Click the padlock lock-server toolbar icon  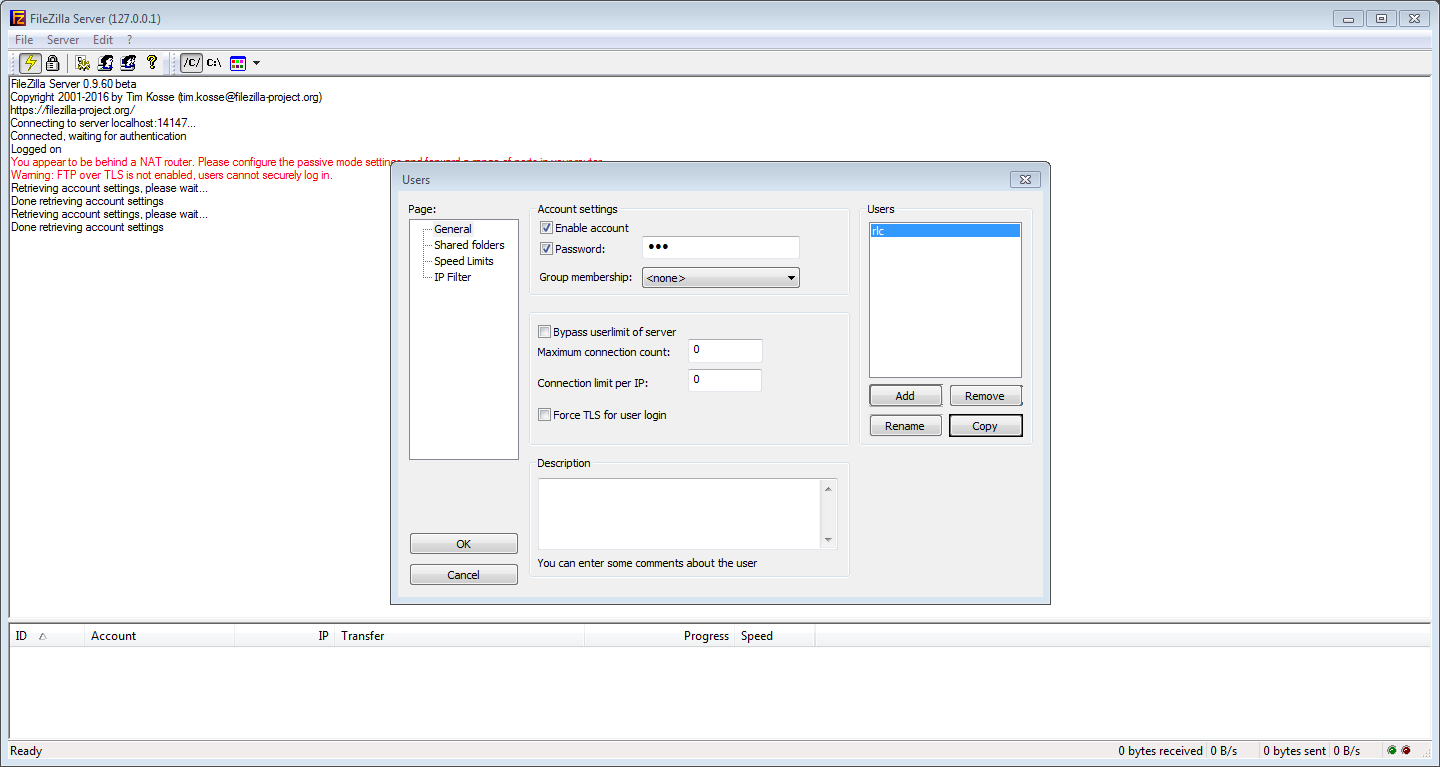pyautogui.click(x=53, y=62)
